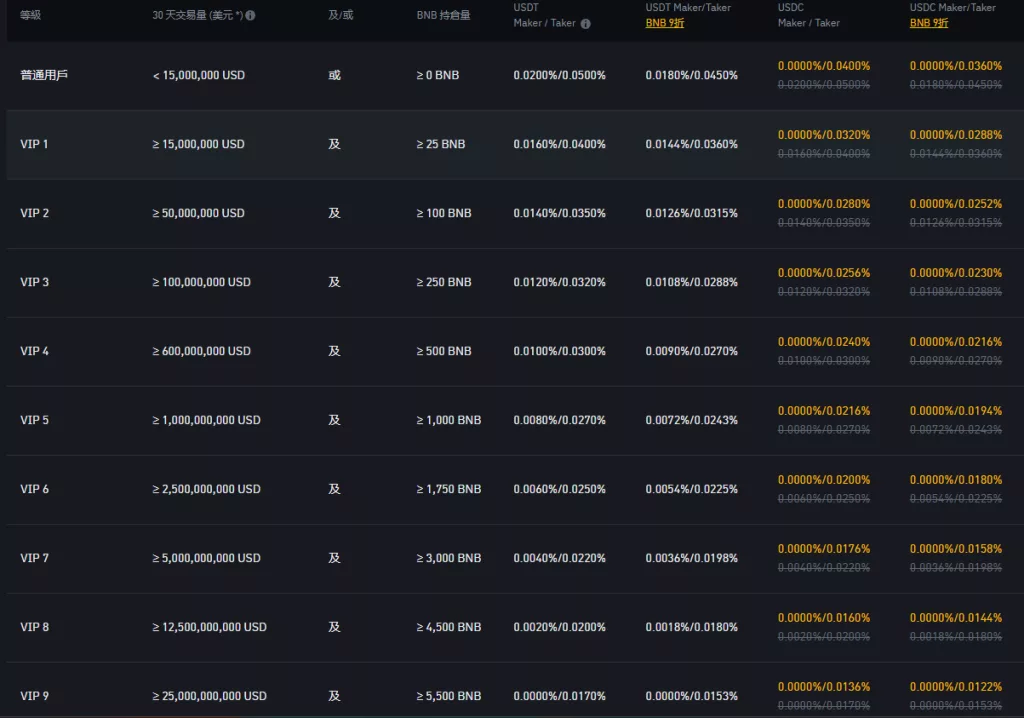
Task: Click the 及 cell in the VIP 9 row
Action: tap(334, 696)
